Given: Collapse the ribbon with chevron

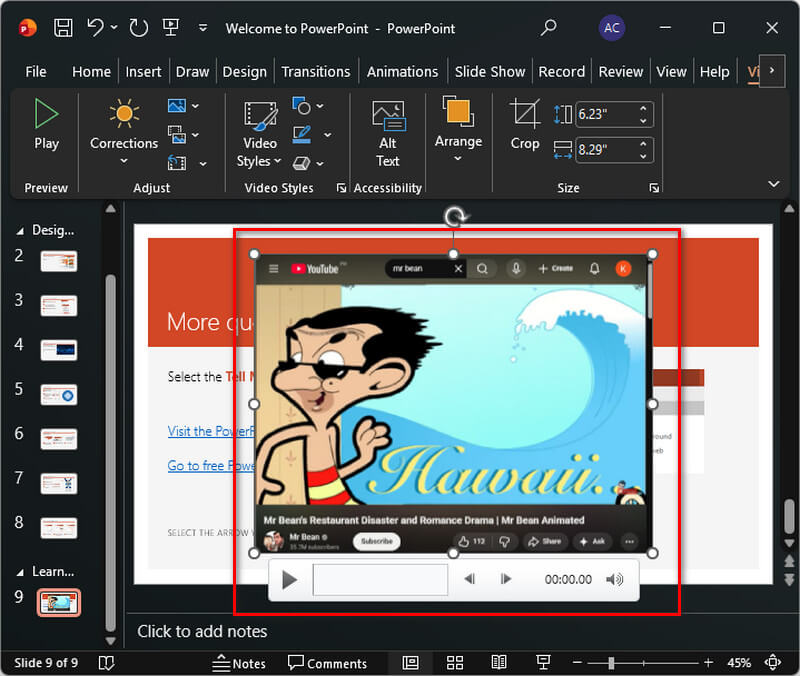Looking at the screenshot, I should tap(773, 184).
